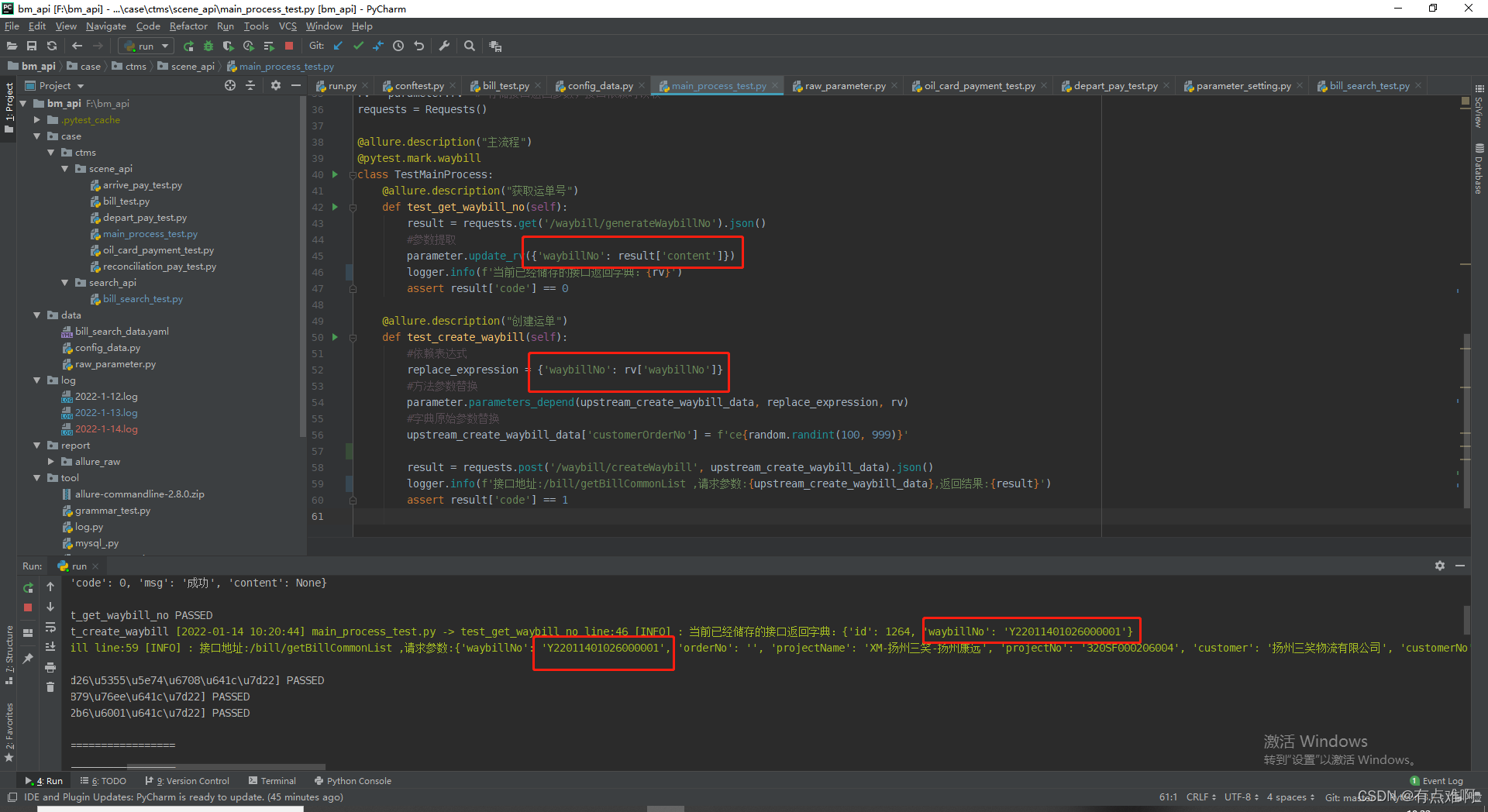Click the Save All toolbar icon

tap(32, 46)
